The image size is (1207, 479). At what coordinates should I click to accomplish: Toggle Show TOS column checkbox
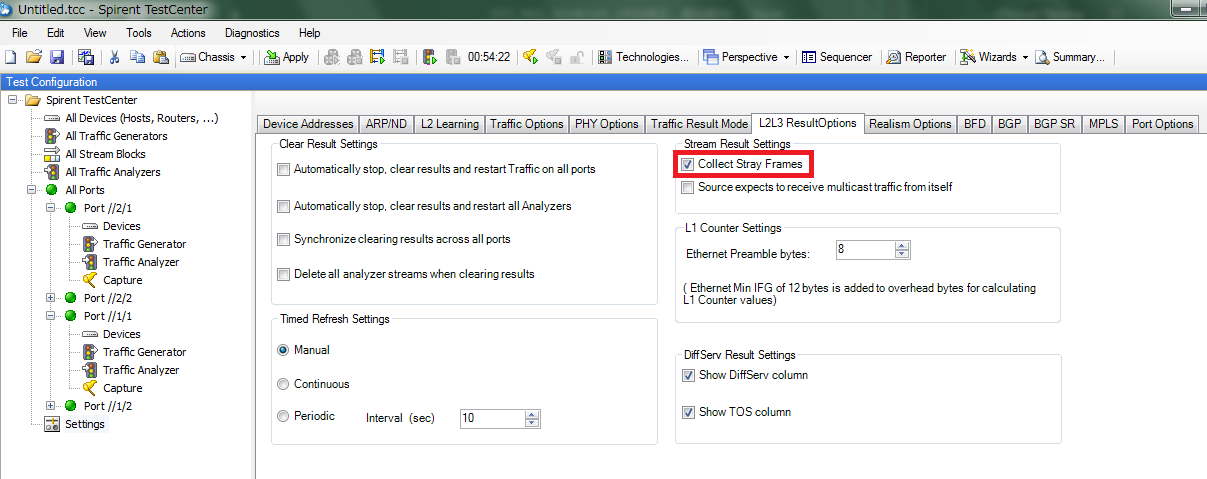pos(688,411)
